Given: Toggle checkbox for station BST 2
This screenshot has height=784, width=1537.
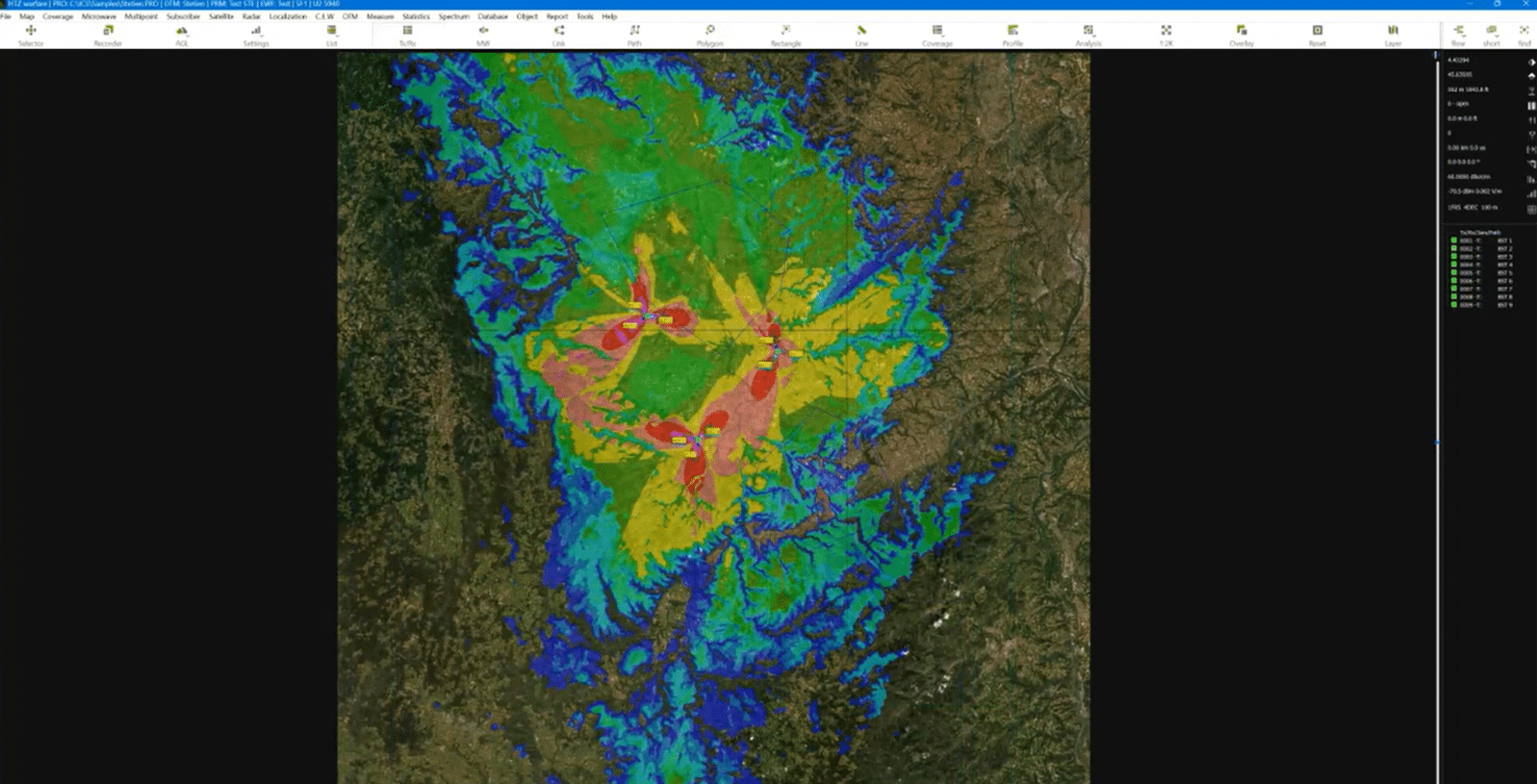Looking at the screenshot, I should point(1453,248).
